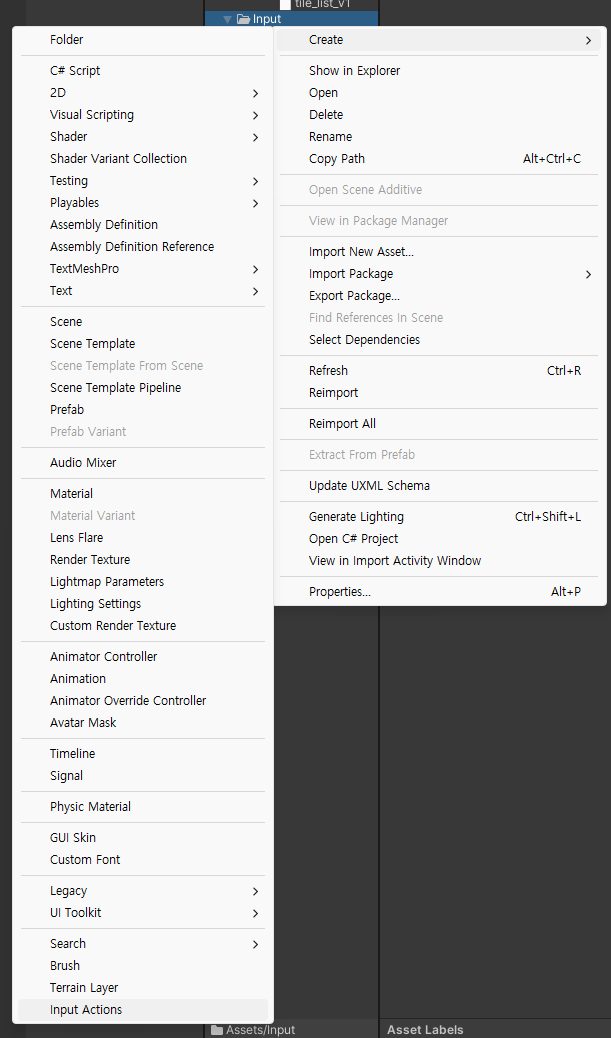Select Lens Flare entry
611x1038 pixels.
coord(143,538)
